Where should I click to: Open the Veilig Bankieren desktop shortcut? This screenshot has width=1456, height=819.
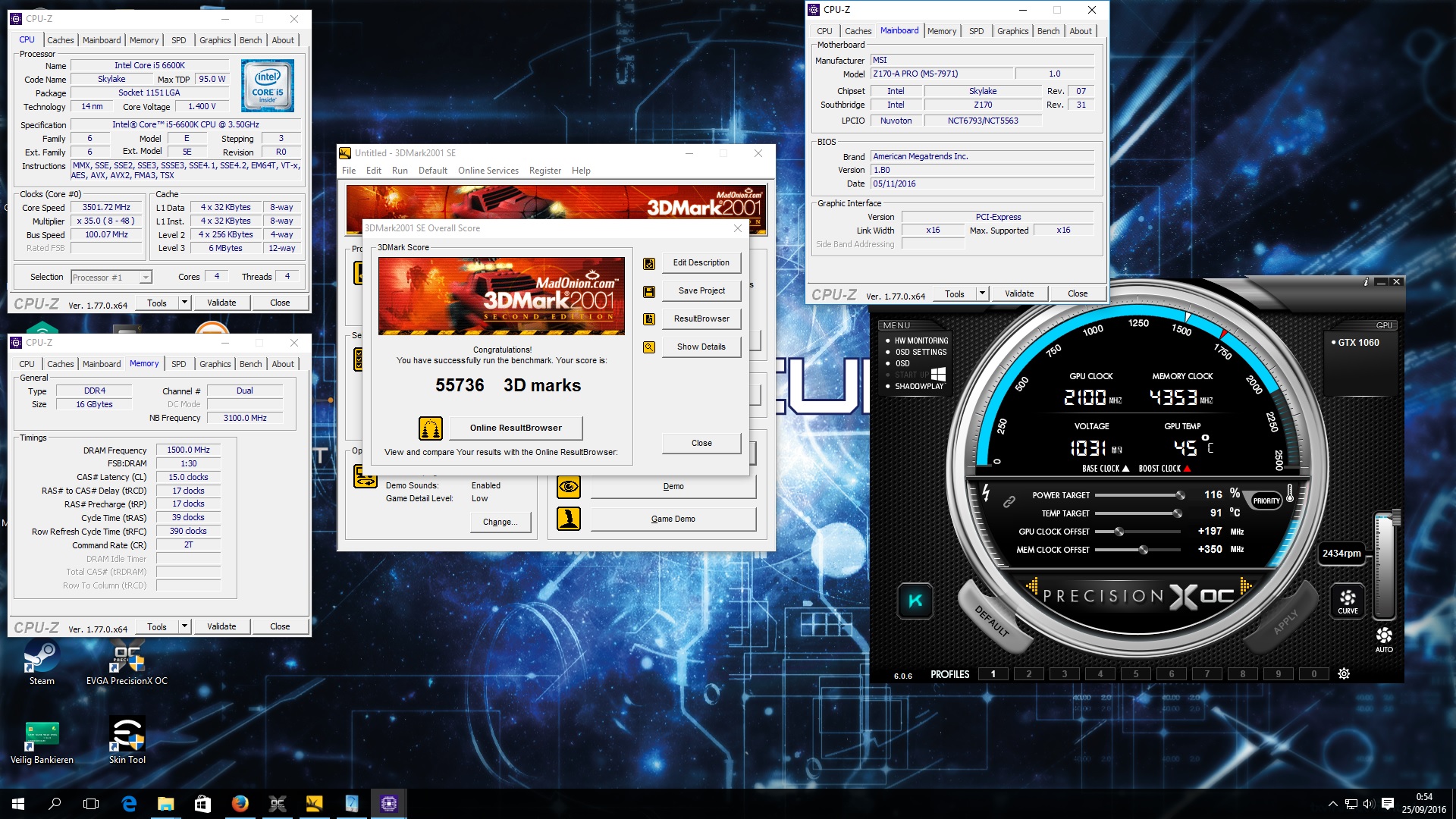(x=42, y=742)
